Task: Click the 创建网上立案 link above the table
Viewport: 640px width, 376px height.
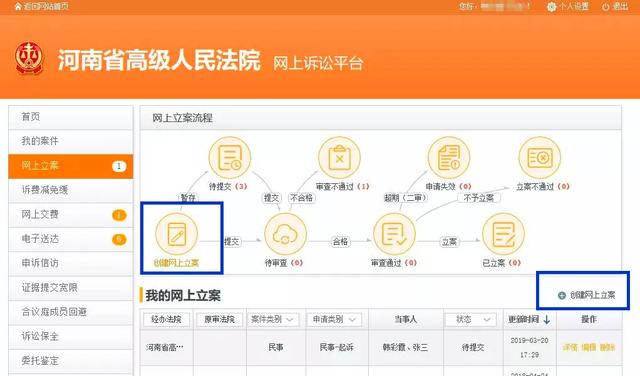Action: 592,295
